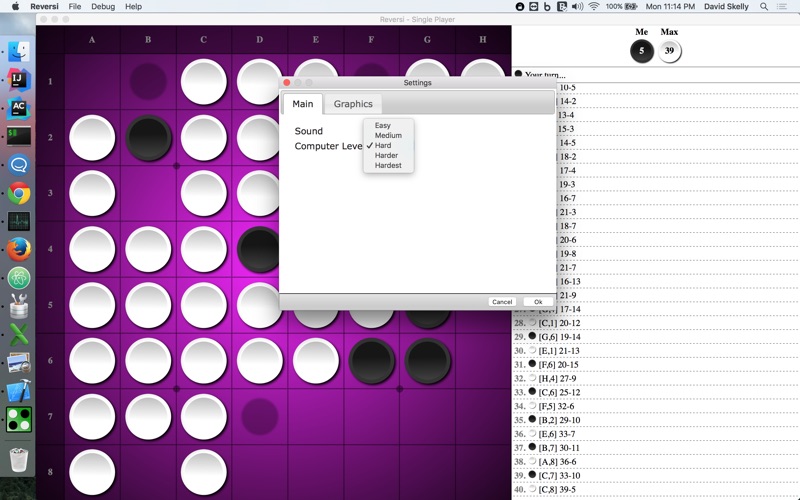Image resolution: width=800 pixels, height=500 pixels.
Task: Open the database tools dock icon
Action: point(19,306)
